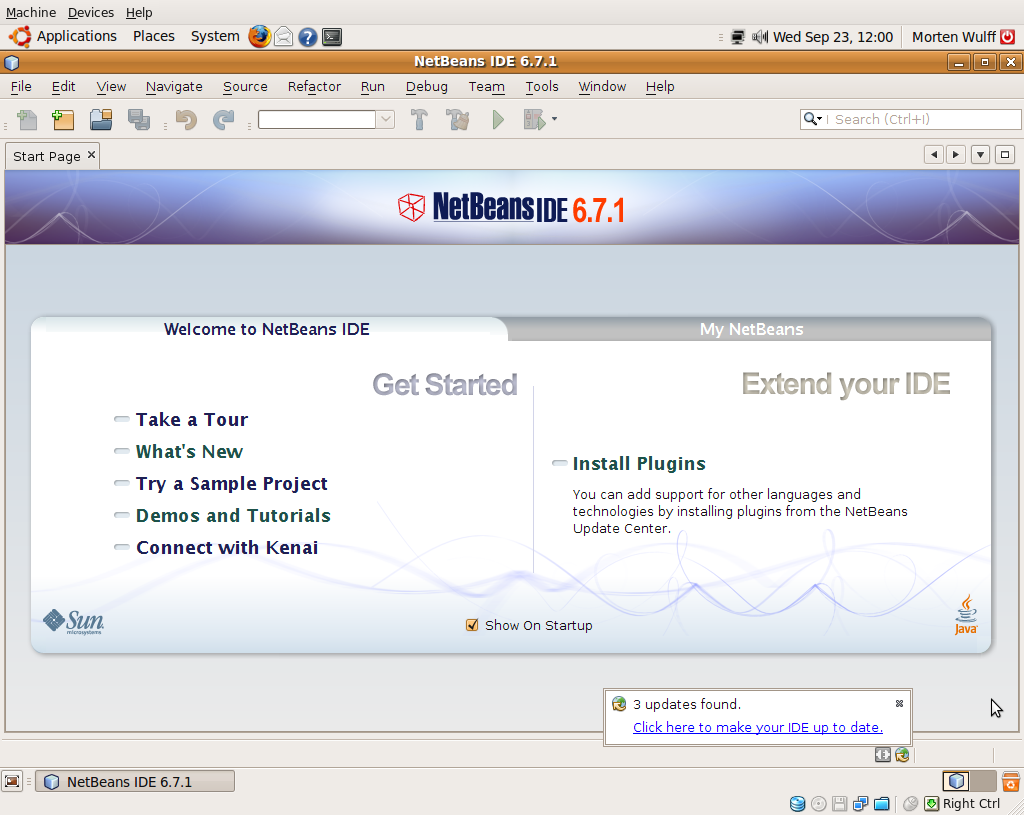Open the File menu

point(21,86)
